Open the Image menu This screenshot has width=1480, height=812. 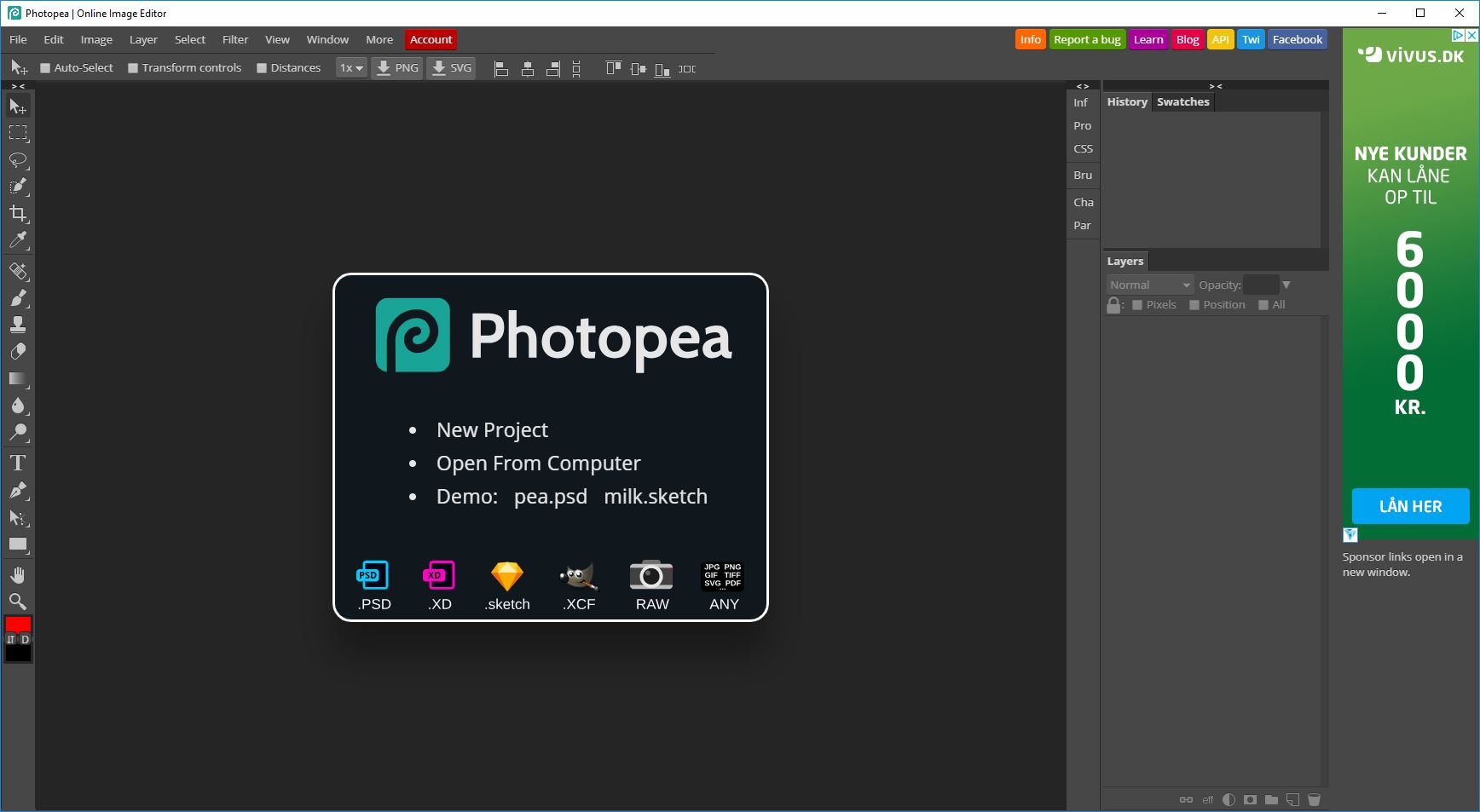96,39
